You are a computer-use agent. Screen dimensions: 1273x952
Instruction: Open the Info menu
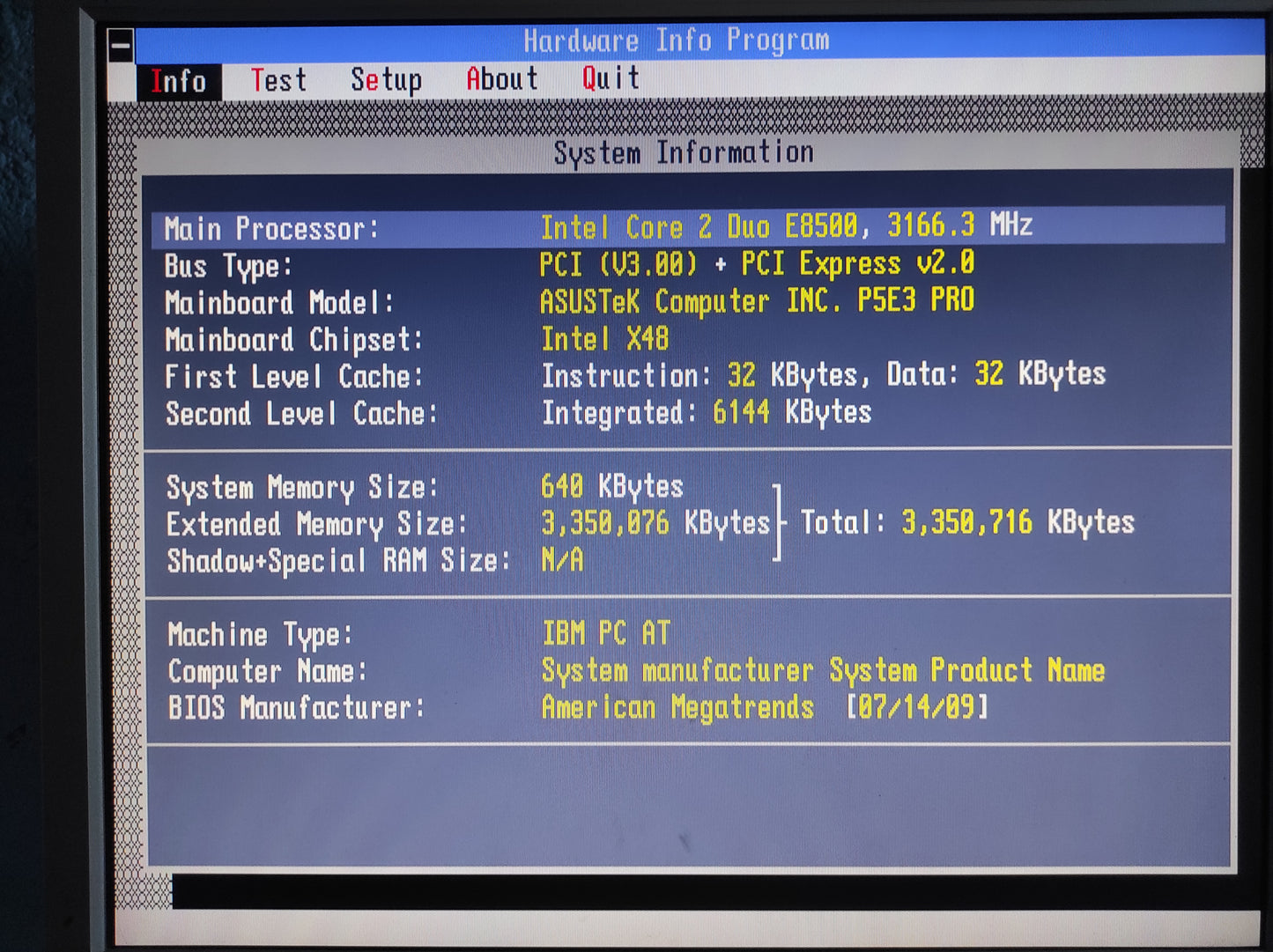(x=179, y=82)
